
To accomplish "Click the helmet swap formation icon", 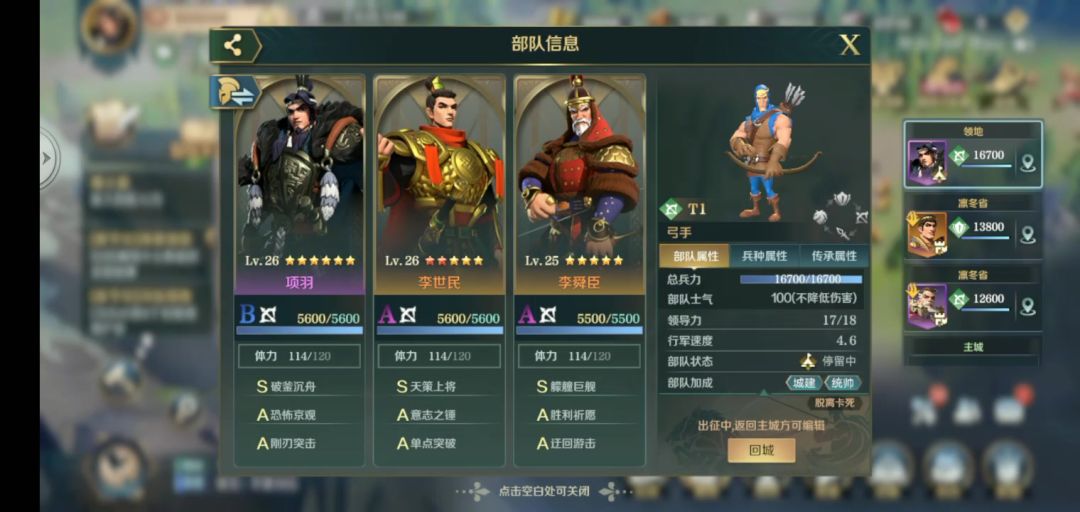I will pyautogui.click(x=234, y=92).
